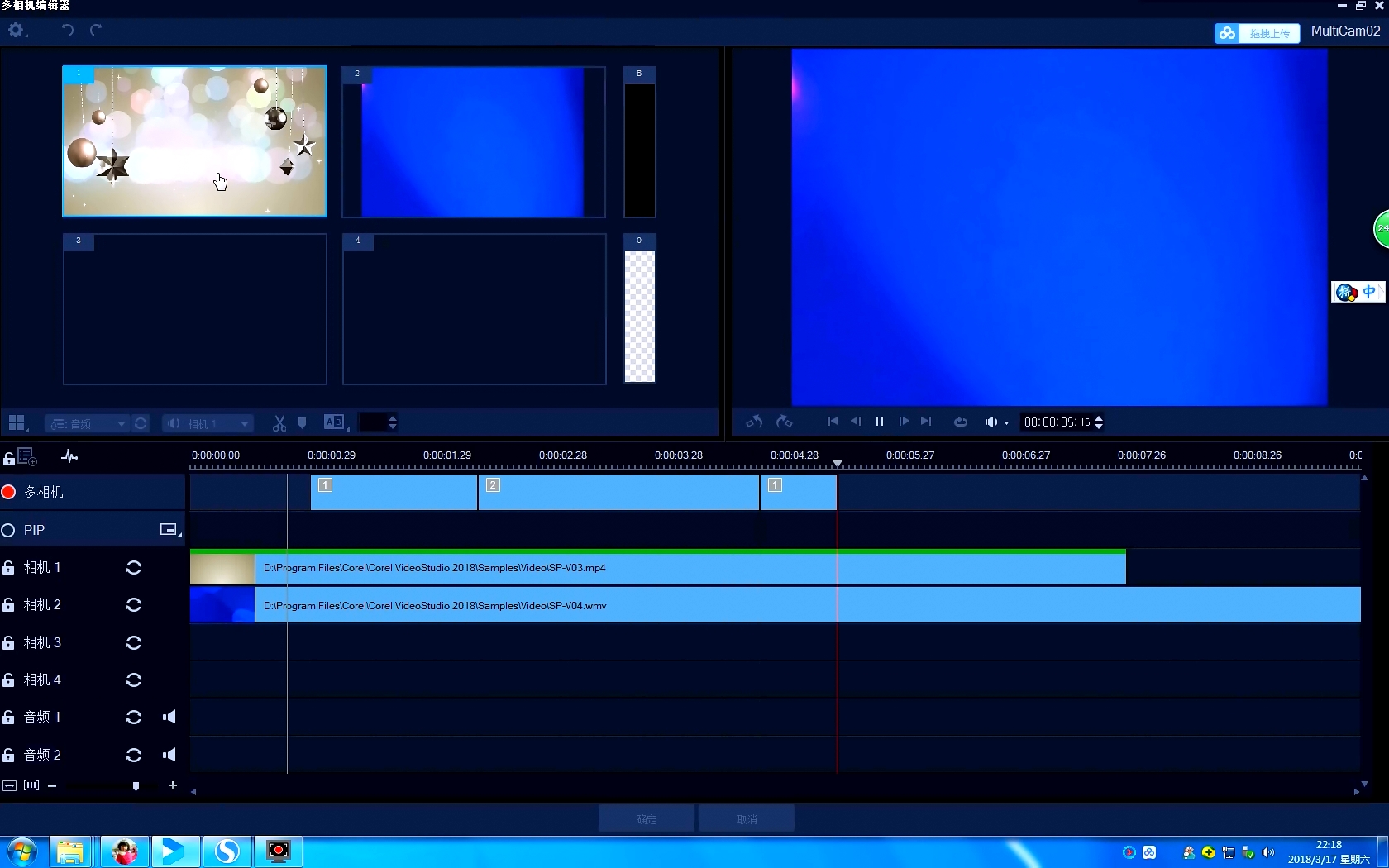Click the 取消 button
Screen dimensions: 1389x868
tap(747, 819)
